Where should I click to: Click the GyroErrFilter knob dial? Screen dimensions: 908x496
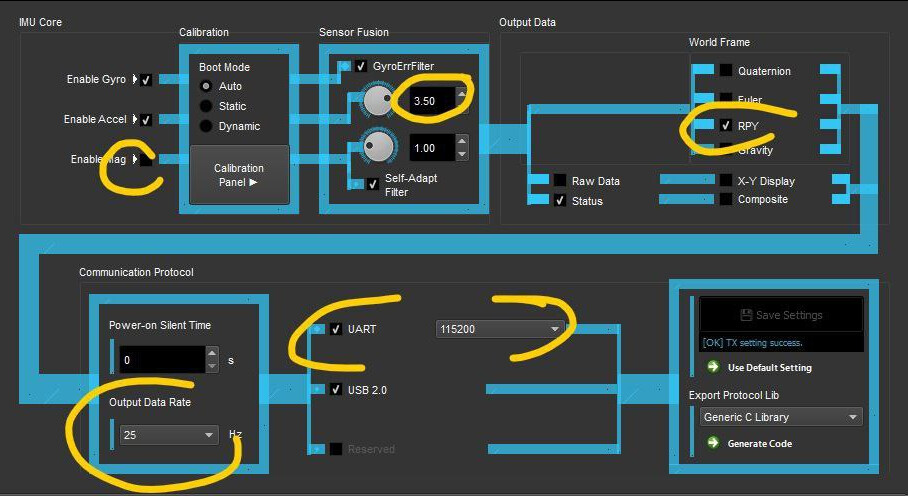tap(377, 100)
